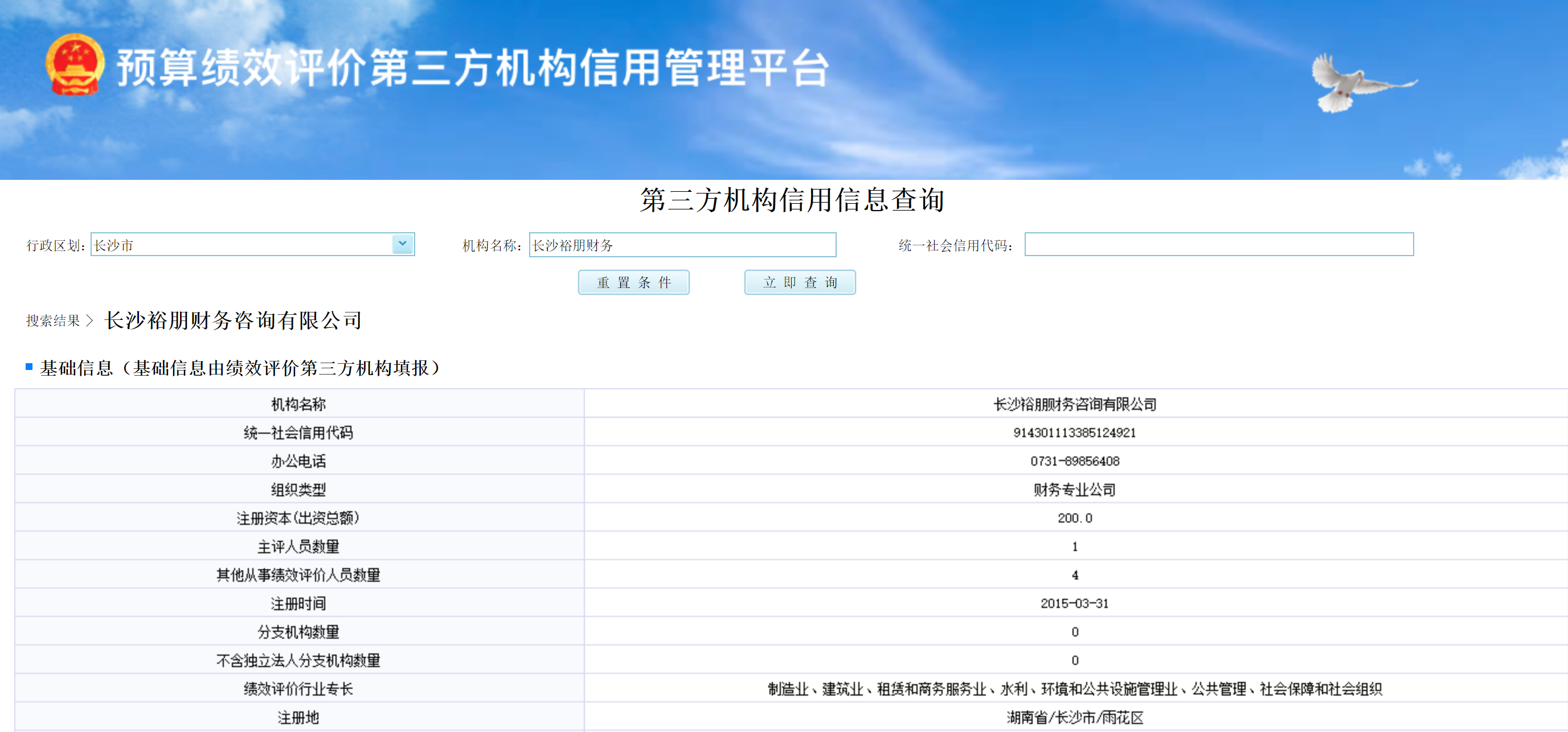Click the page heading 第三方机构信用信息查询
This screenshot has width=1568, height=732.
(x=791, y=200)
